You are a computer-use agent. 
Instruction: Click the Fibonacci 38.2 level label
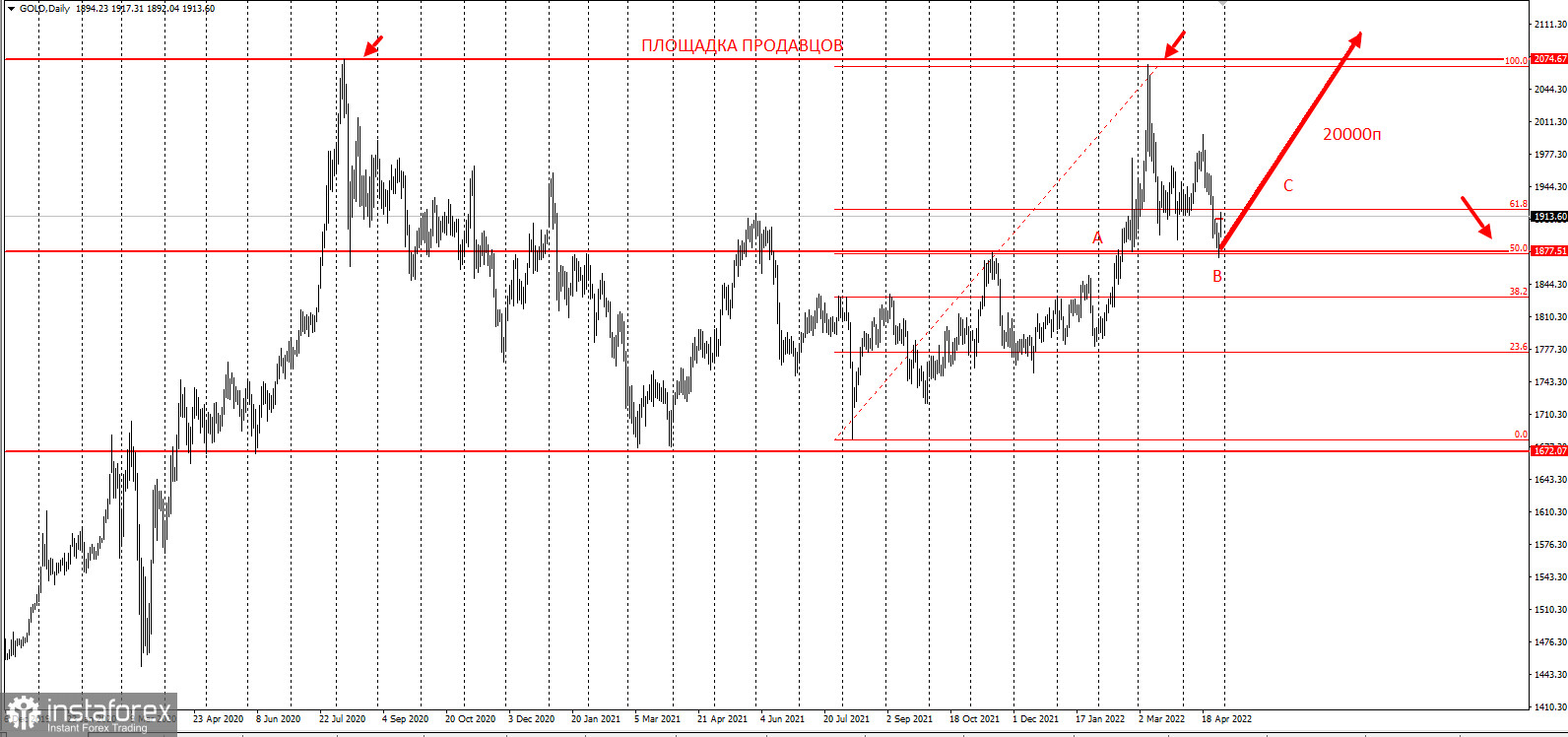pyautogui.click(x=1519, y=292)
